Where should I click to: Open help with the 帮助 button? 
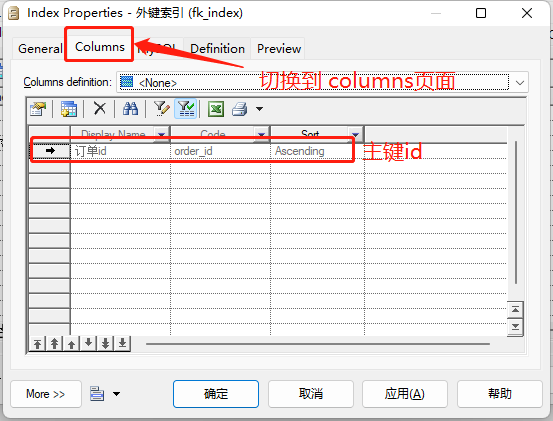pyautogui.click(x=500, y=394)
